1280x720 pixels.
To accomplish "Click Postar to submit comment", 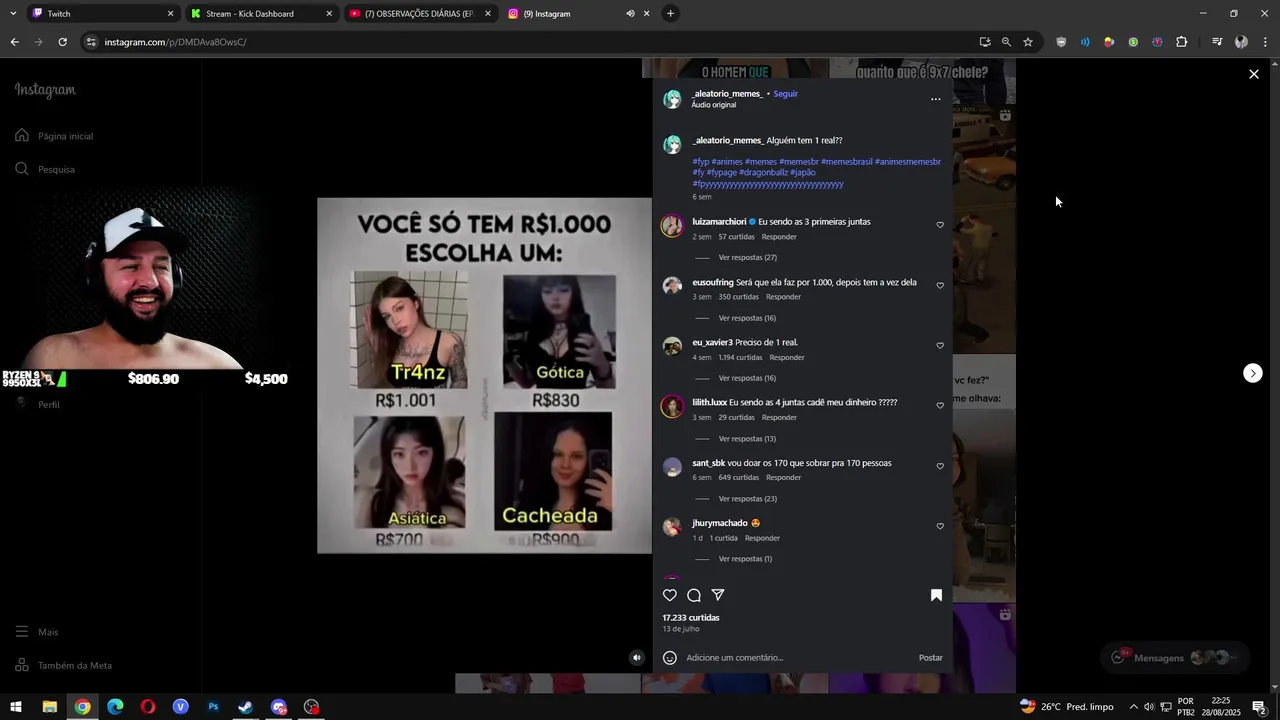I will [x=931, y=658].
